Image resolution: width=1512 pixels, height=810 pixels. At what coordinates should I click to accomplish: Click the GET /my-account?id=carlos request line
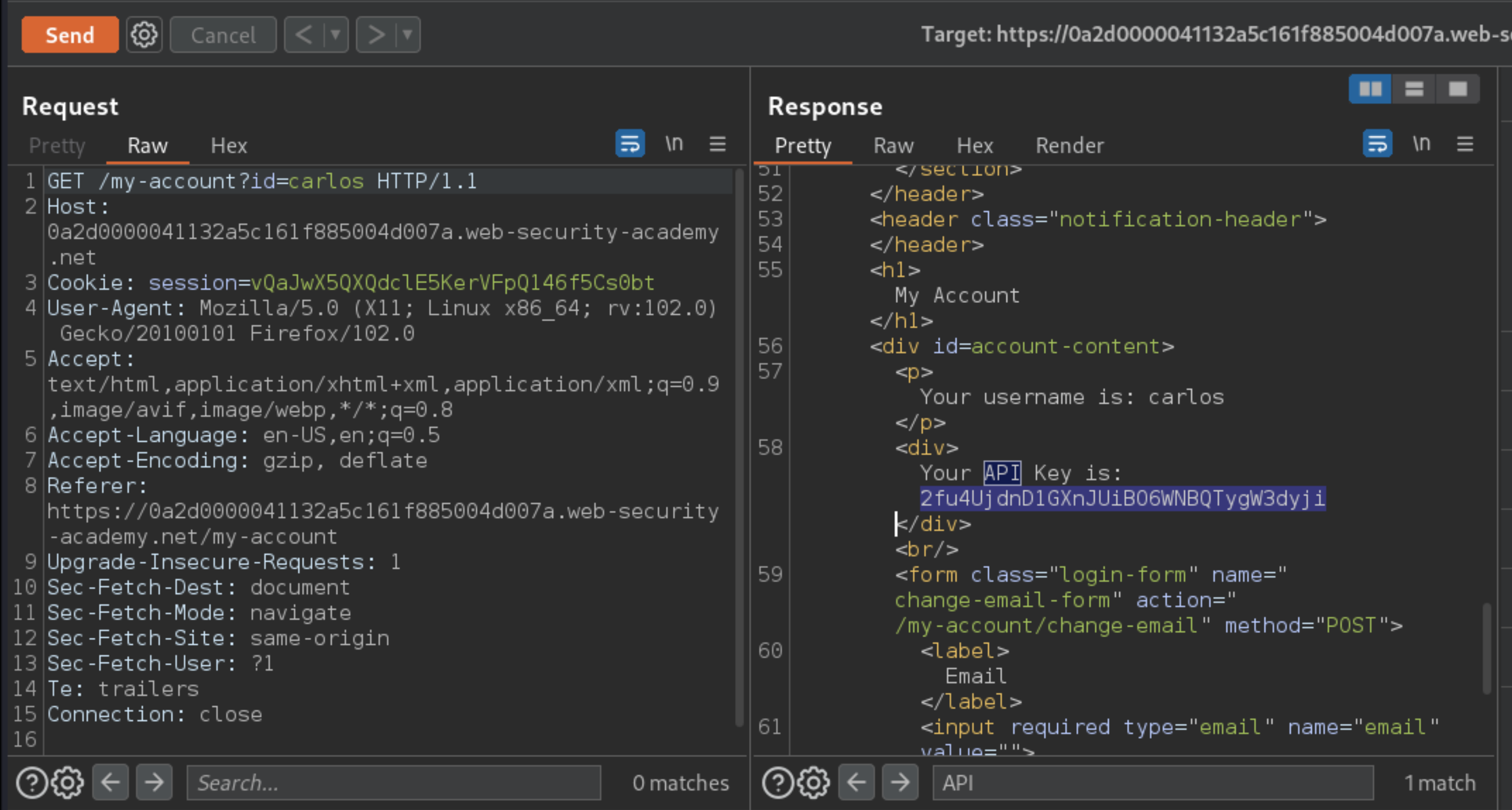point(262,181)
